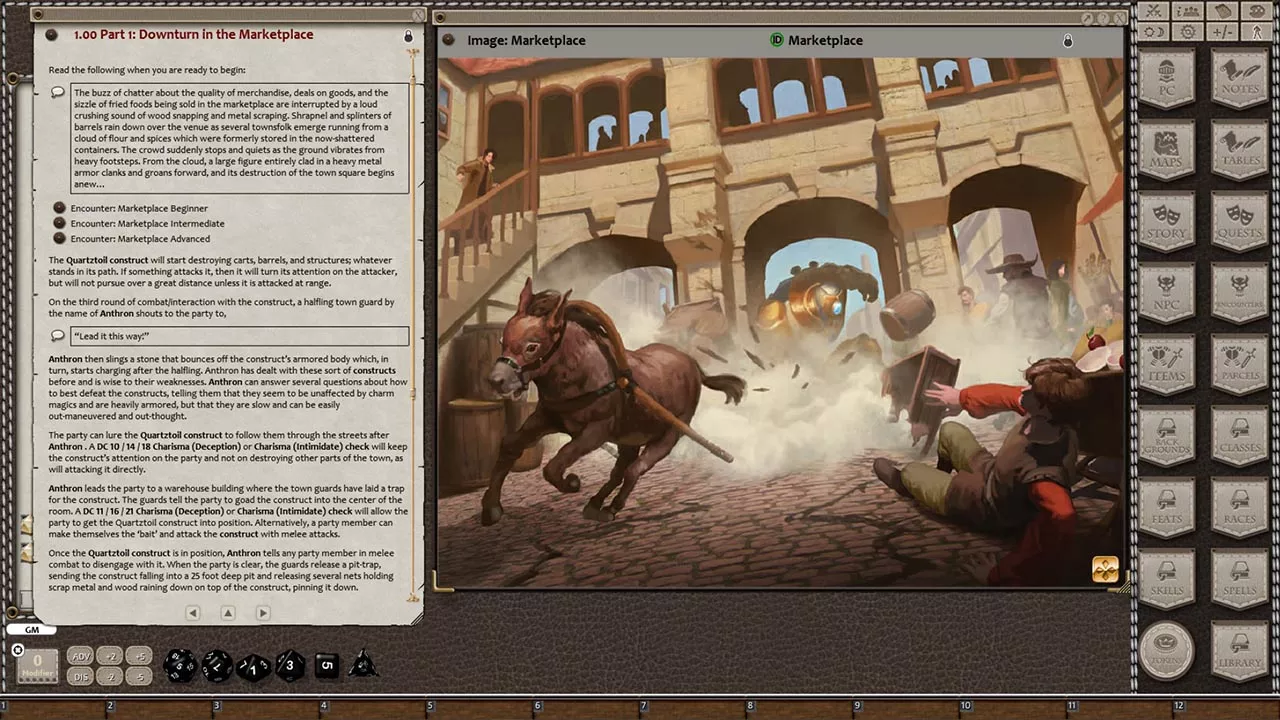Go to previous story page arrow
Viewport: 1280px width, 720px height.
[193, 613]
